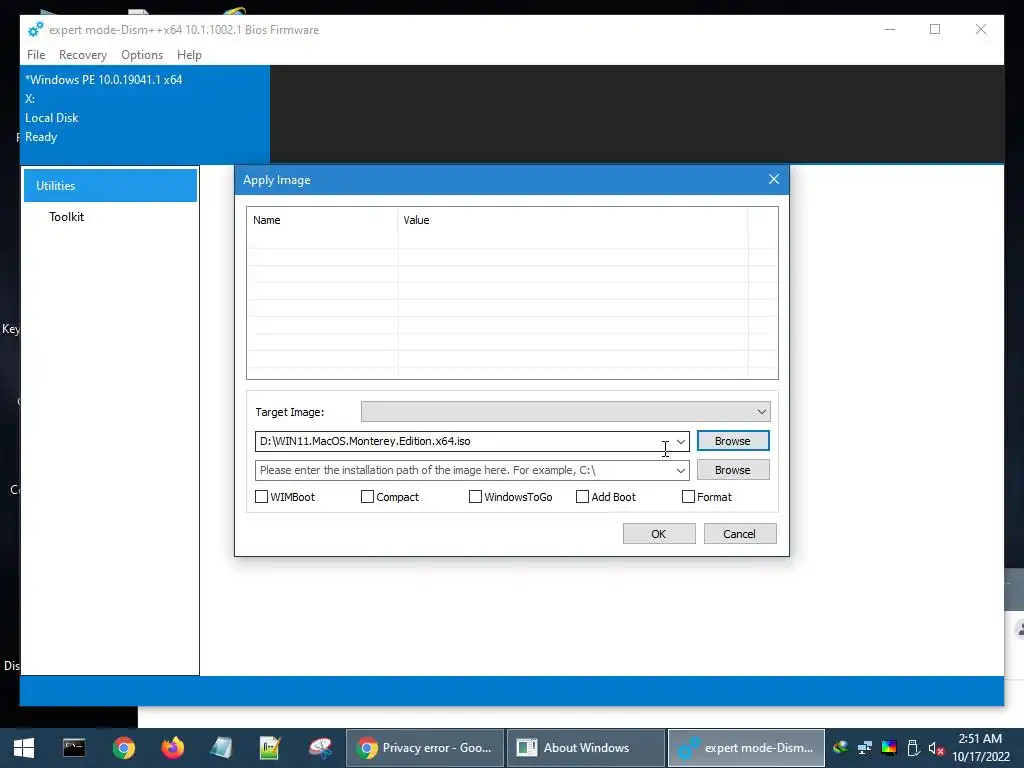Switch to the About Windows taskbar window
Viewport: 1024px width, 768px height.
pos(586,748)
